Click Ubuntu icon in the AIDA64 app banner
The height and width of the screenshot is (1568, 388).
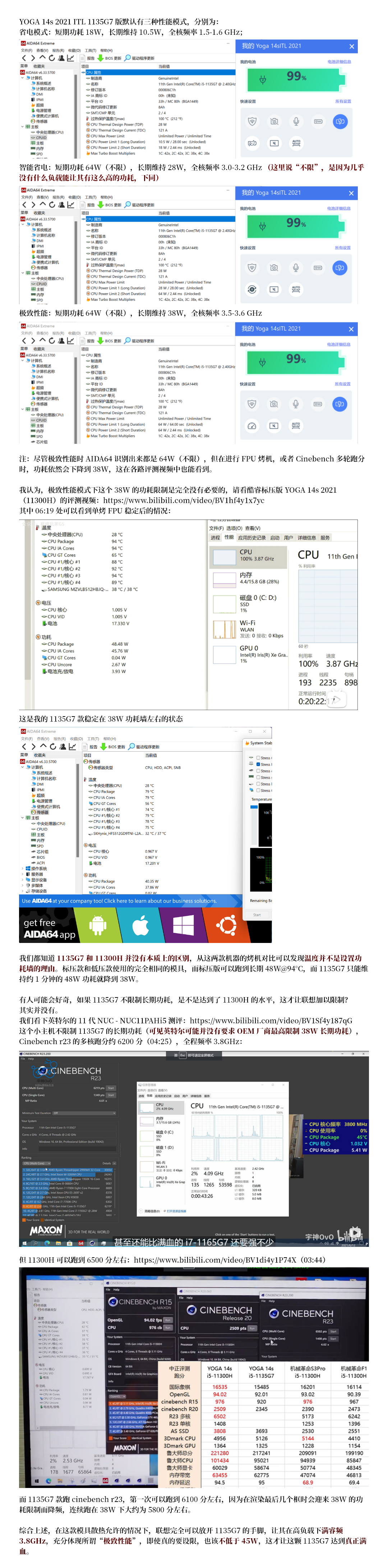pyautogui.click(x=226, y=926)
